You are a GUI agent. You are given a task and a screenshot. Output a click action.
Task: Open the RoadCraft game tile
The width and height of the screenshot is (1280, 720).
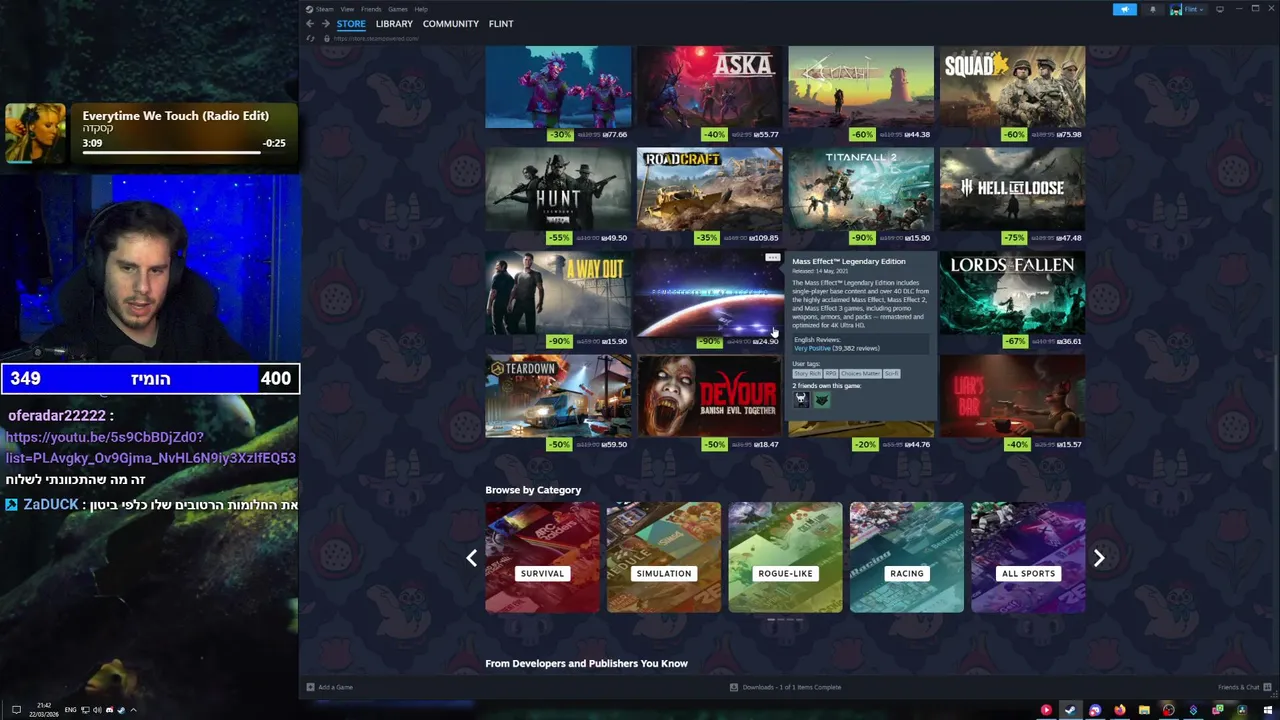(710, 190)
